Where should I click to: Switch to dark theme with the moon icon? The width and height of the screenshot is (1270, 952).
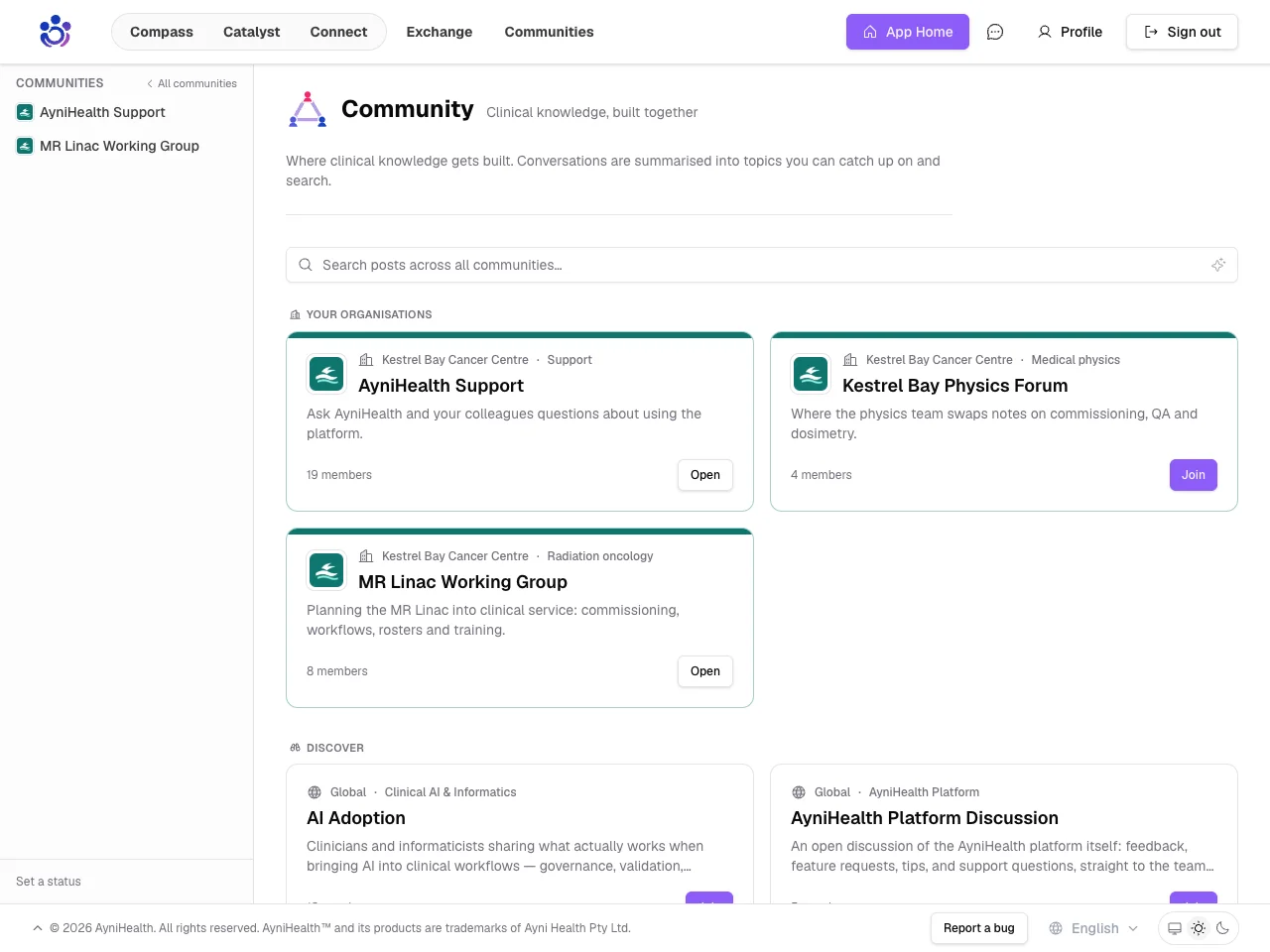point(1222,928)
